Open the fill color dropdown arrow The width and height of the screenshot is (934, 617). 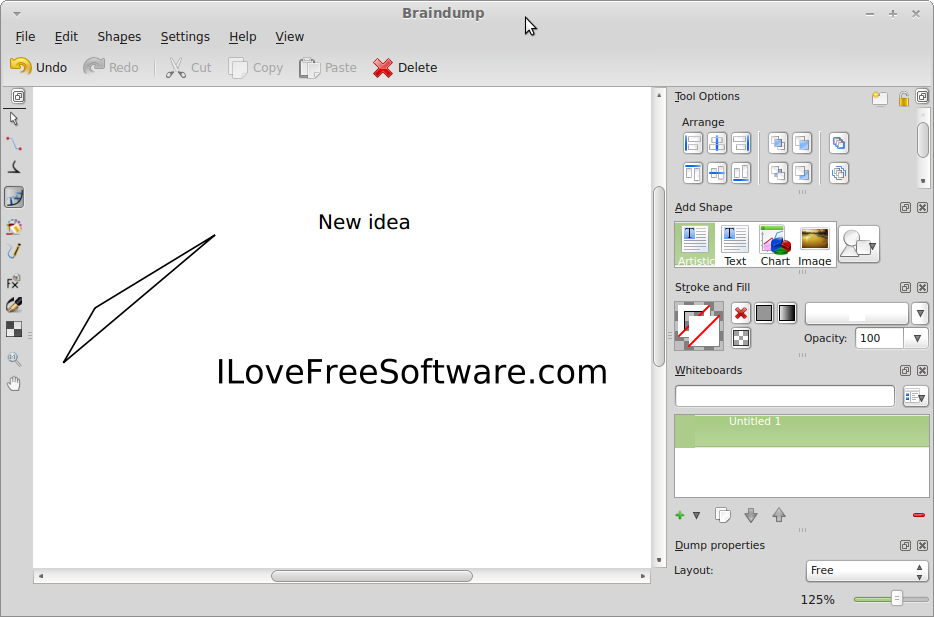tap(920, 313)
